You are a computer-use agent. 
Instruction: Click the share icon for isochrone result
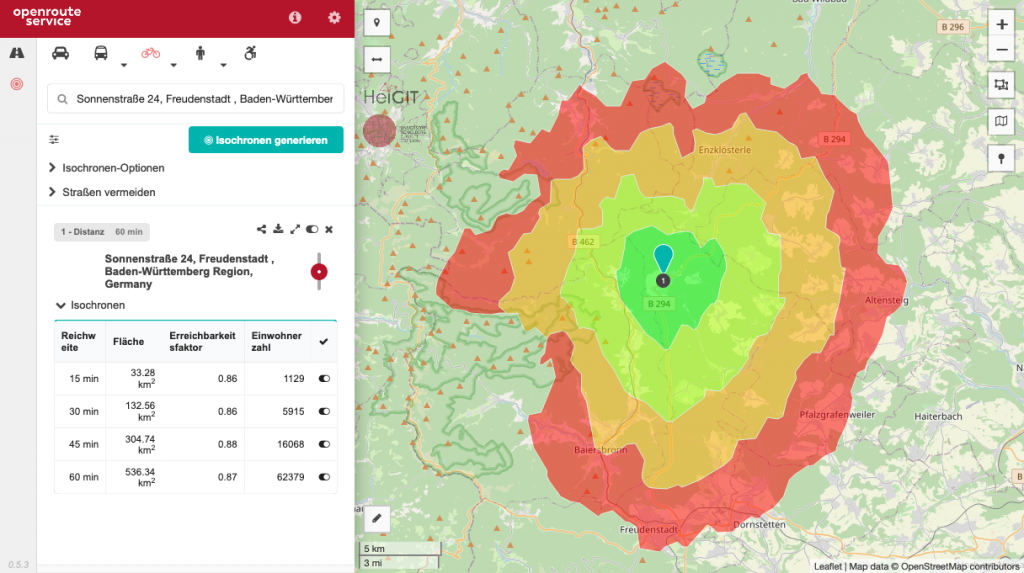pyautogui.click(x=262, y=229)
